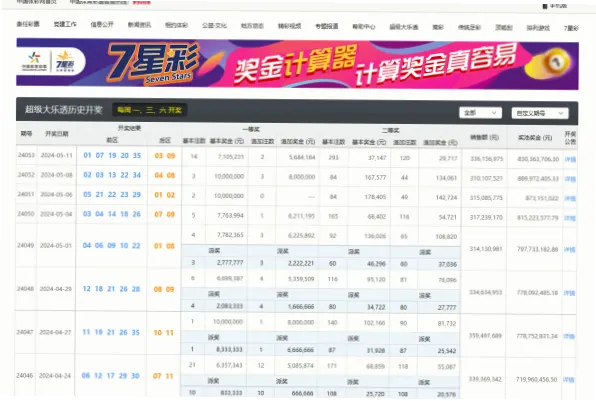Click prize value 2,777,777
The width and height of the screenshot is (596, 401).
[230, 263]
